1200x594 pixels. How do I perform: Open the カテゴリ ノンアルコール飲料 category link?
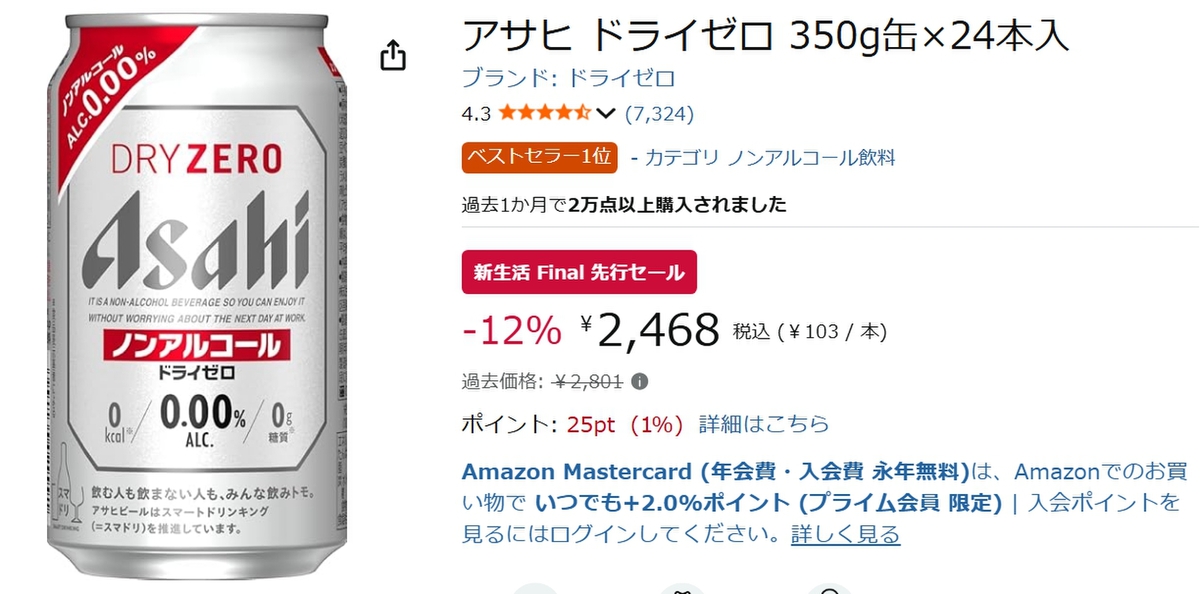click(x=769, y=158)
